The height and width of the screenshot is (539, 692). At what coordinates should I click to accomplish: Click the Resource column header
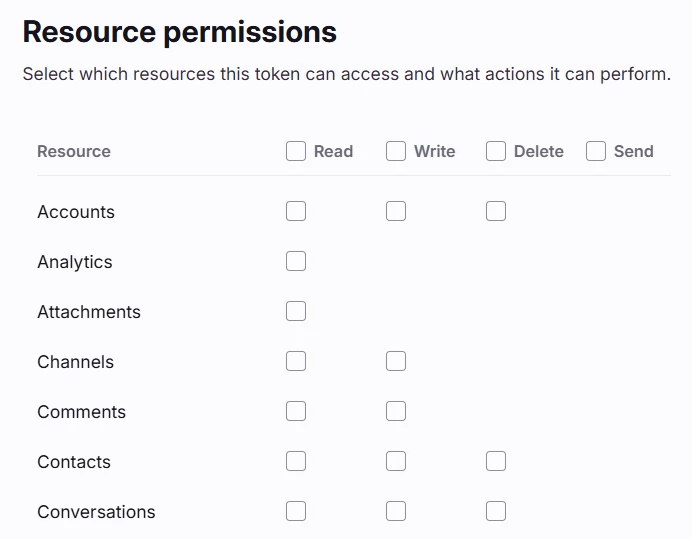(74, 152)
